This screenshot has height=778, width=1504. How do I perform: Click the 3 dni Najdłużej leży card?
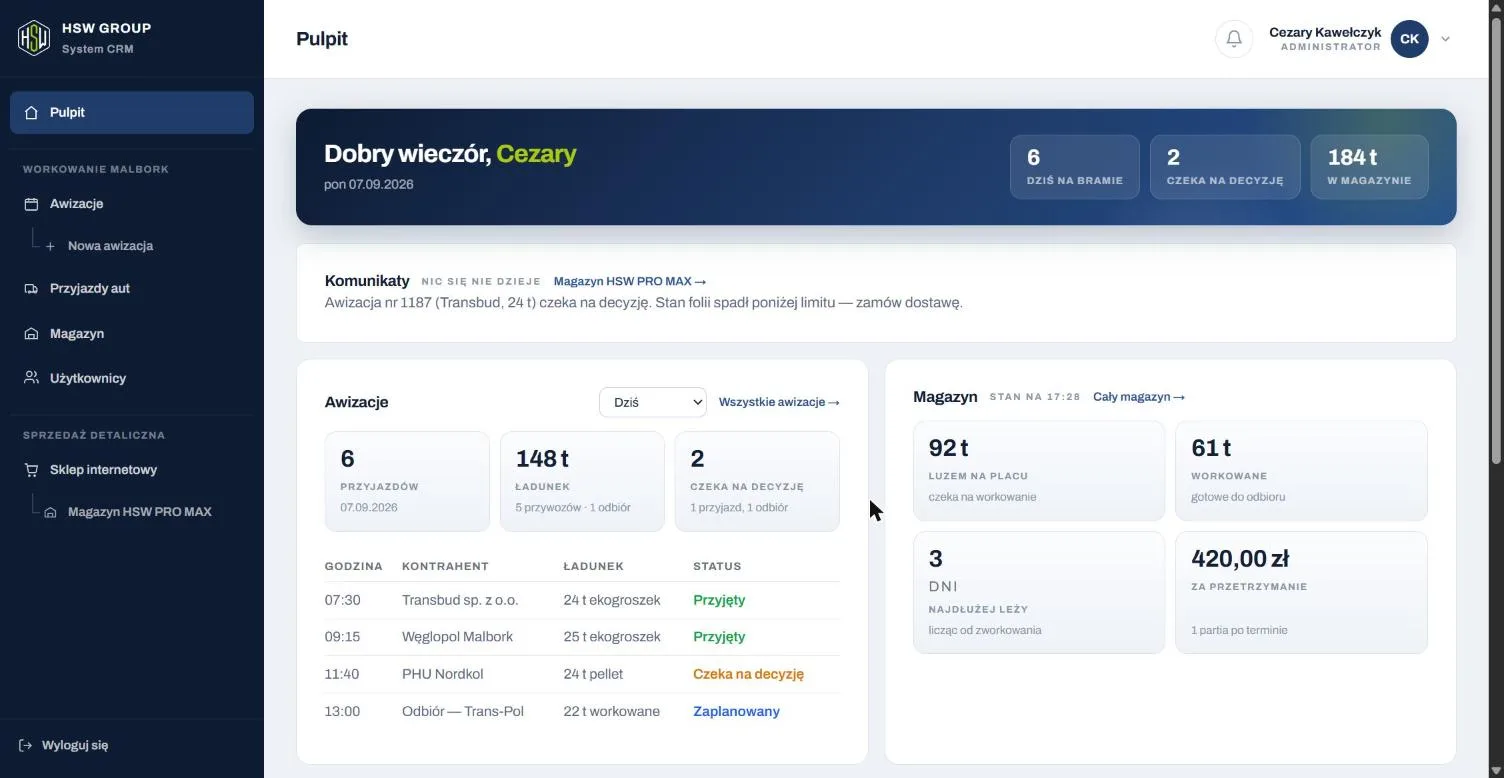[1039, 593]
